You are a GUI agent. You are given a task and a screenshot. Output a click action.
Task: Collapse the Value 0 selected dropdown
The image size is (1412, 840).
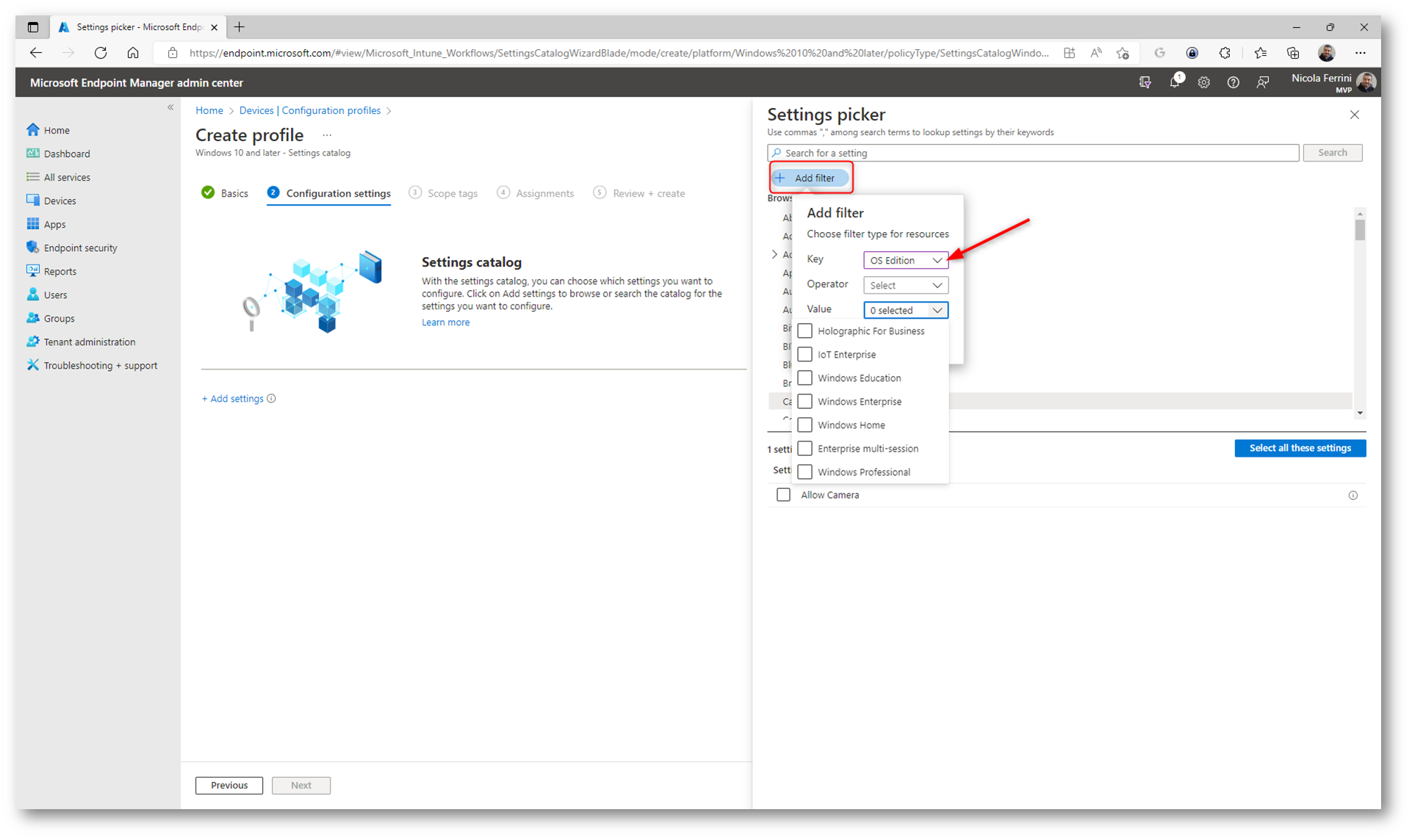pyautogui.click(x=905, y=311)
